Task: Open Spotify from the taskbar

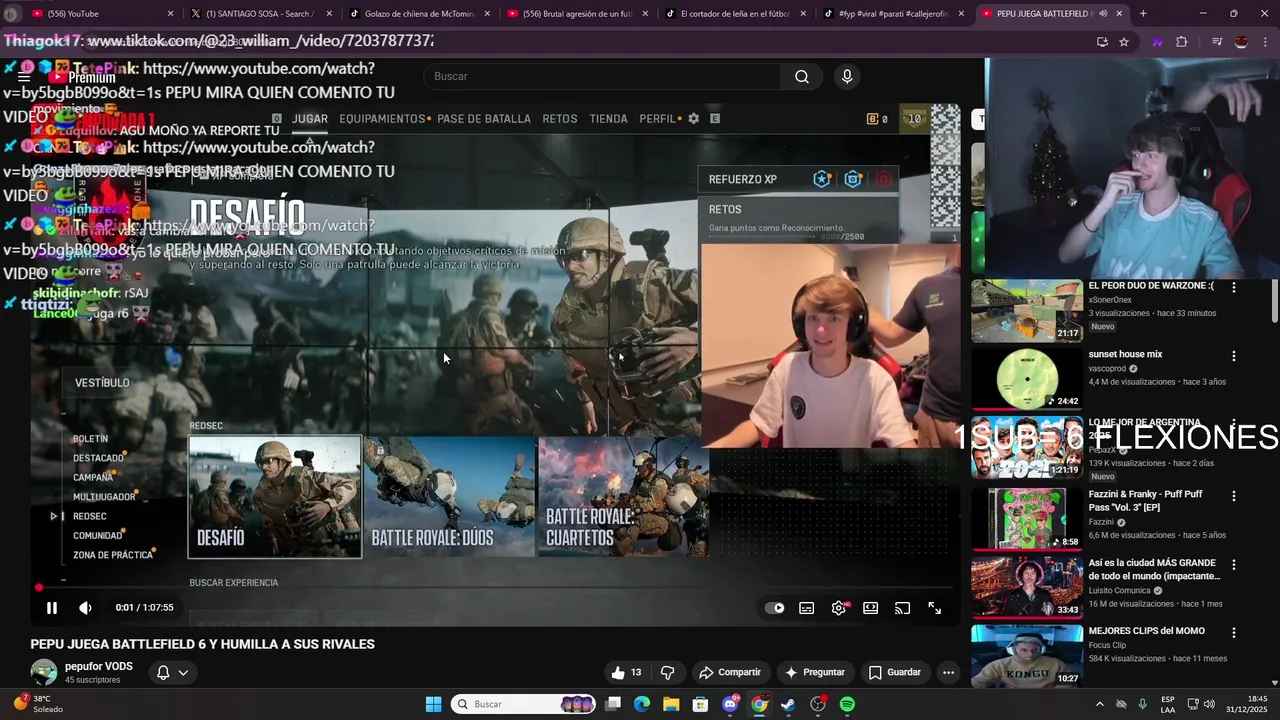Action: click(847, 704)
